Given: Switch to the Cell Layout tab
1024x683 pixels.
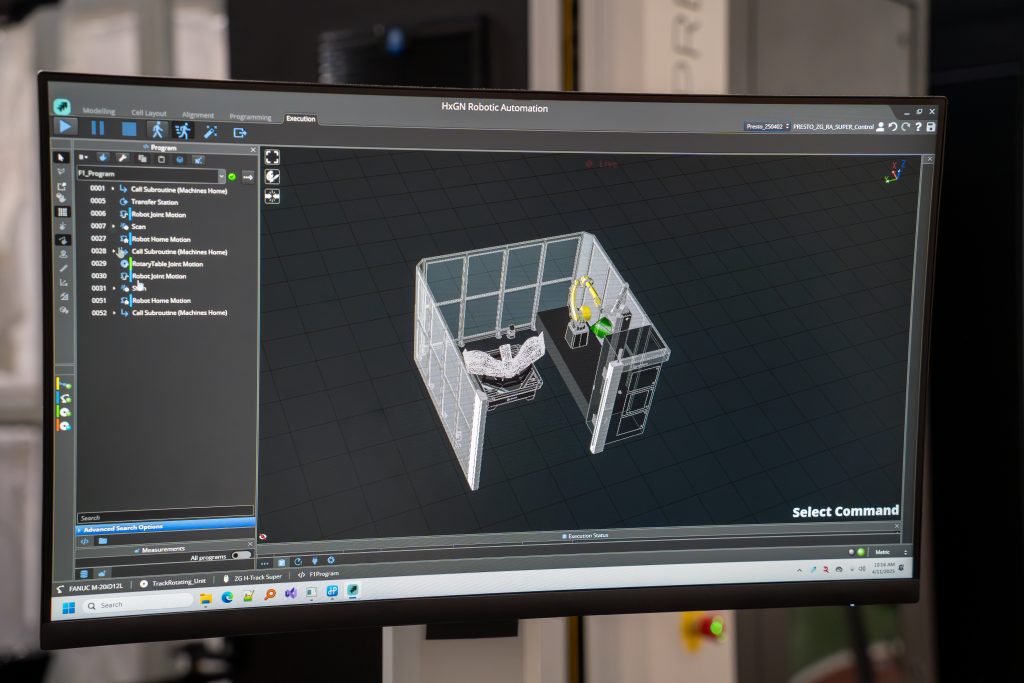Looking at the screenshot, I should [x=149, y=114].
